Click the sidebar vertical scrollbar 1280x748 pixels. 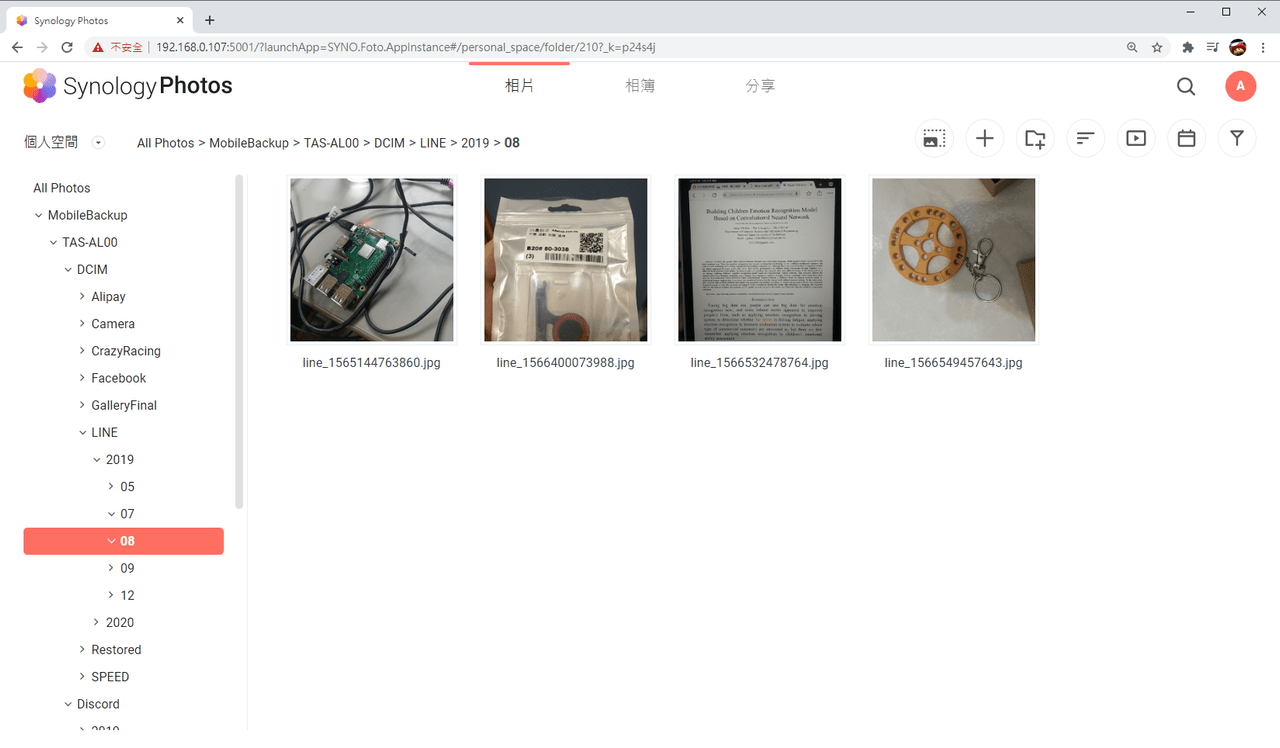coord(239,340)
